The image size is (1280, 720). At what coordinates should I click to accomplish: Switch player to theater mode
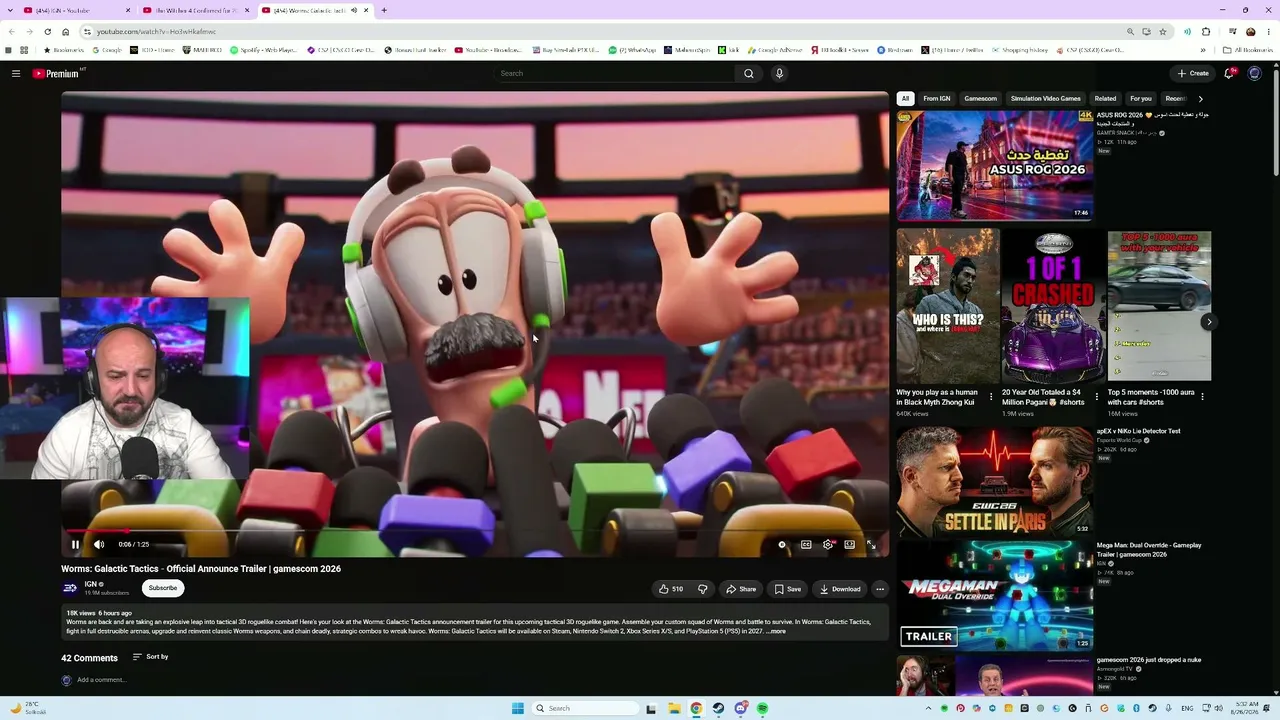[850, 544]
